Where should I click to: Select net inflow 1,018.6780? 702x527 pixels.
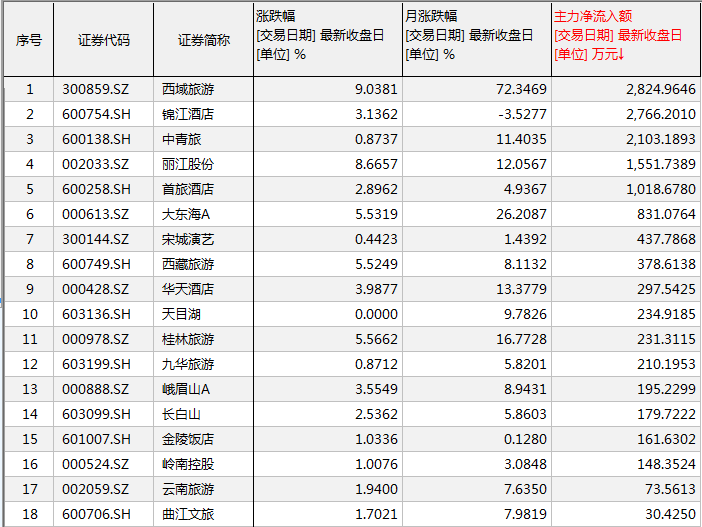pyautogui.click(x=661, y=189)
